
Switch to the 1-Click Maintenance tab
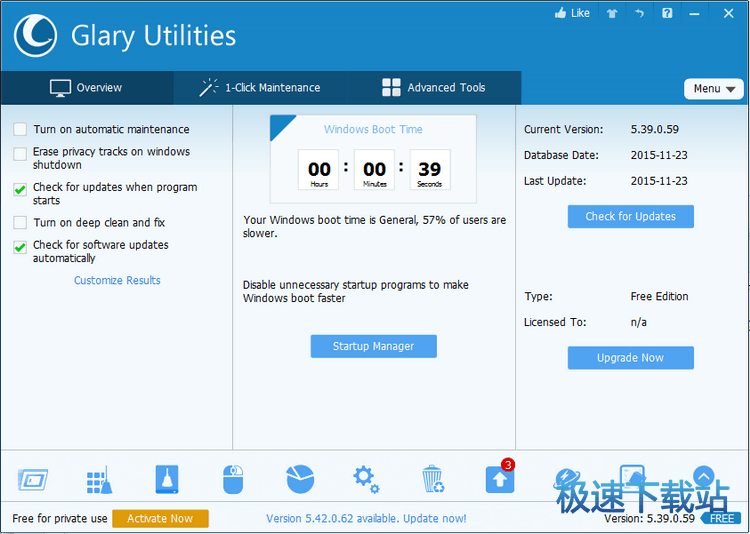pos(260,88)
